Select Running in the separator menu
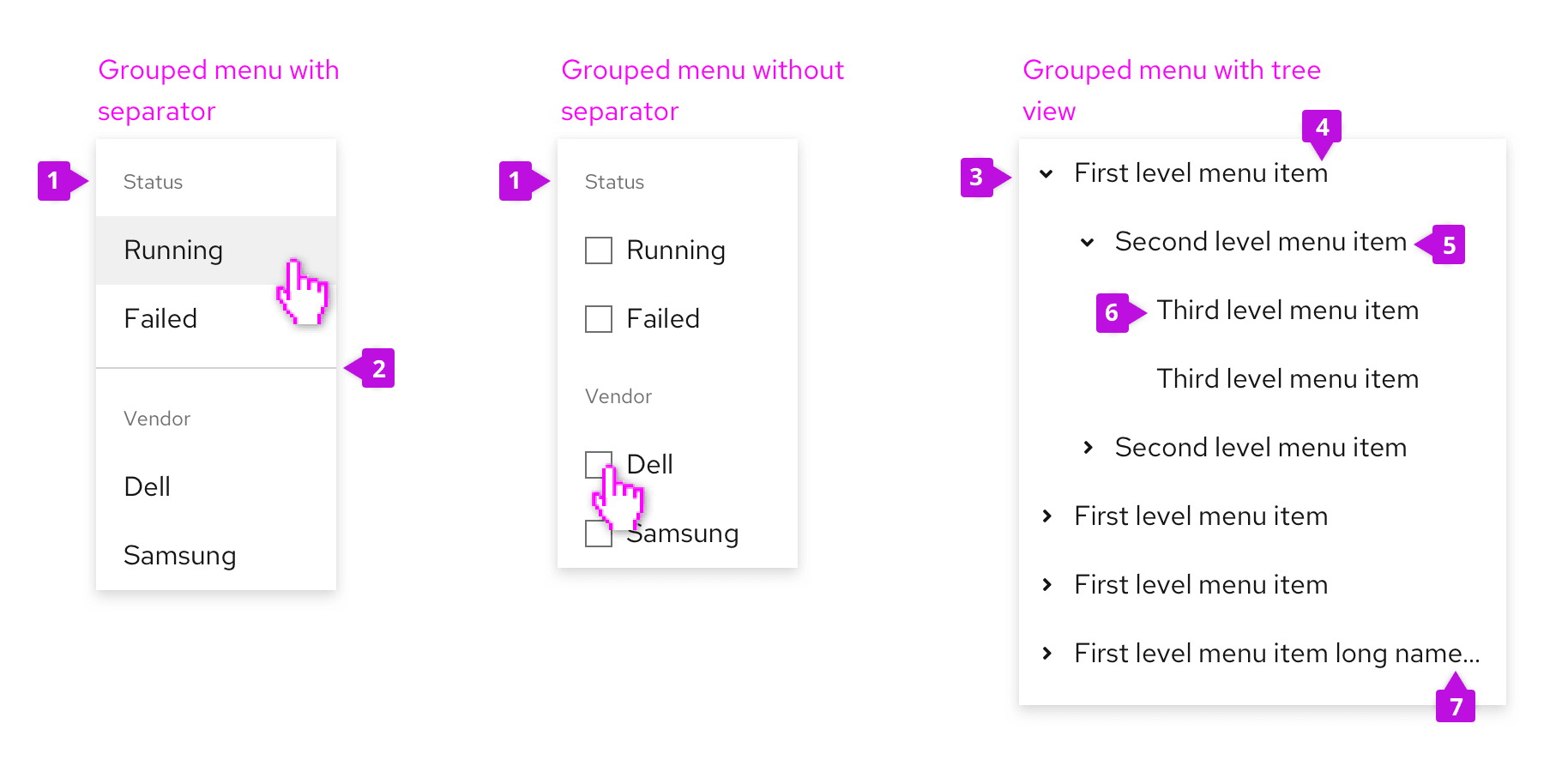The width and height of the screenshot is (1568, 772). pyautogui.click(x=173, y=250)
